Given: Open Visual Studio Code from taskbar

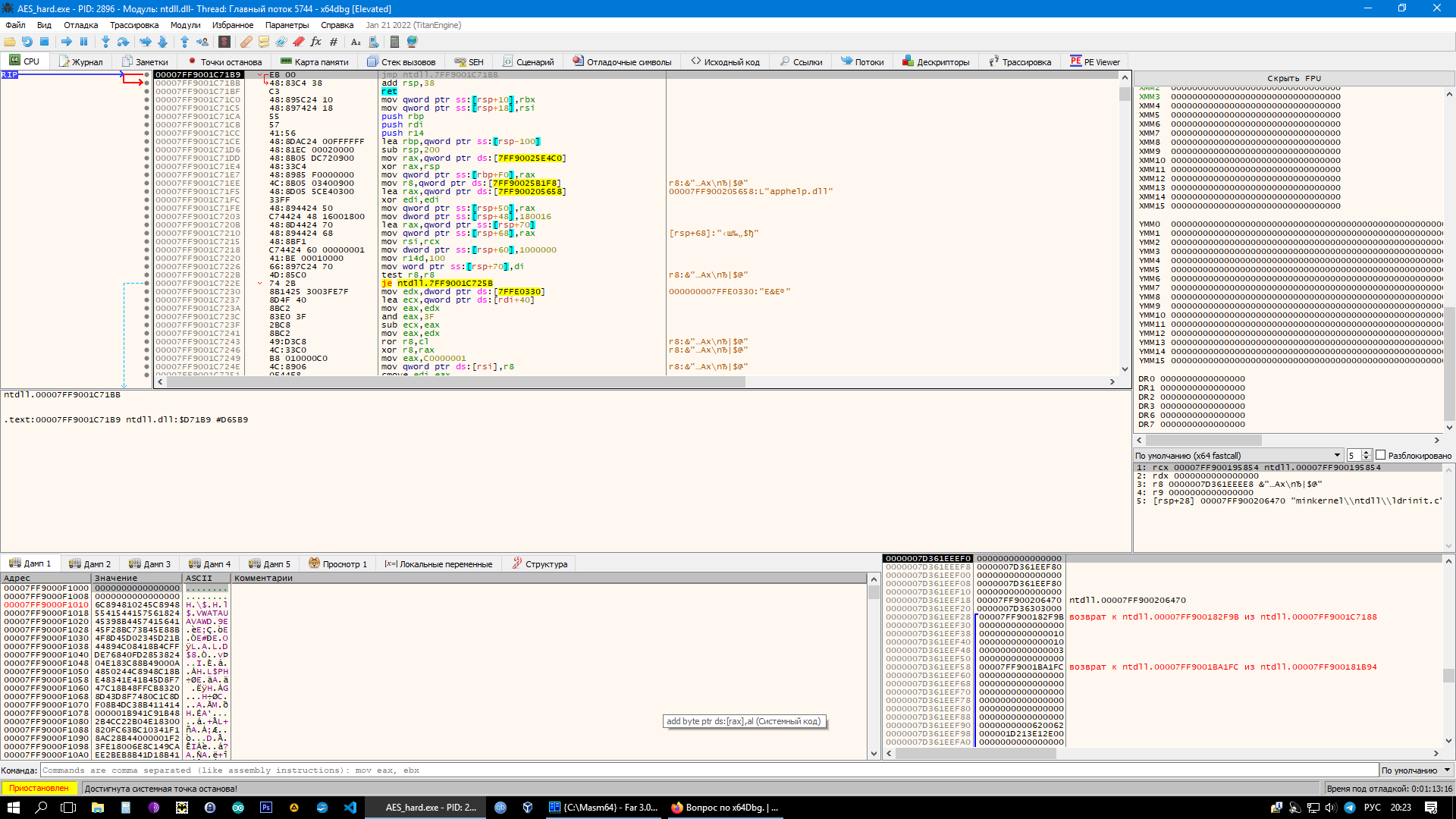Looking at the screenshot, I should point(350,808).
